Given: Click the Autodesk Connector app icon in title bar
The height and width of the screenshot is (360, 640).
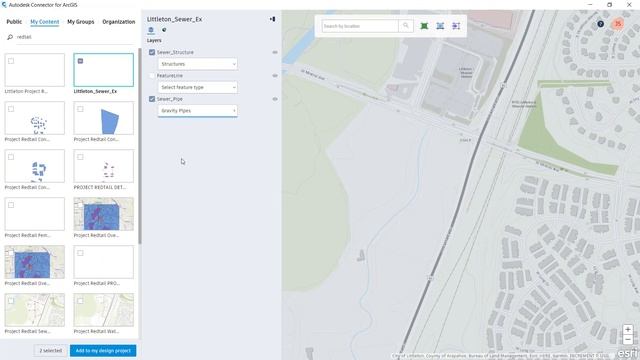Looking at the screenshot, I should tap(3, 5).
